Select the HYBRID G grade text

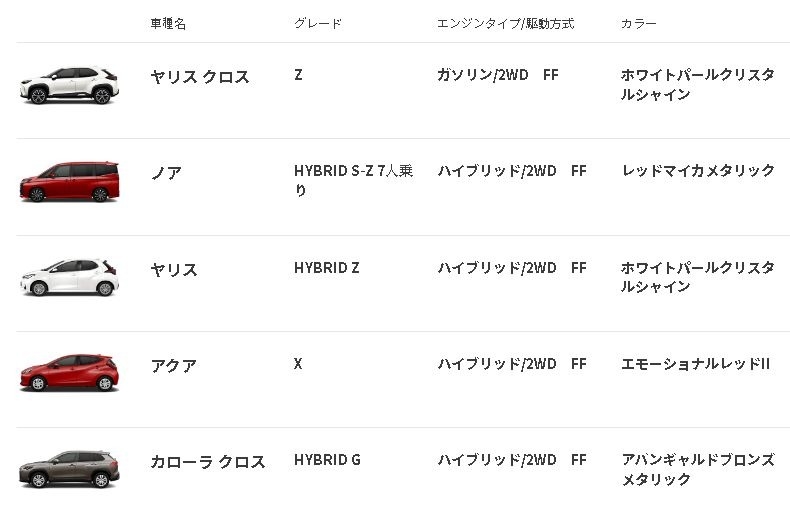[x=327, y=460]
